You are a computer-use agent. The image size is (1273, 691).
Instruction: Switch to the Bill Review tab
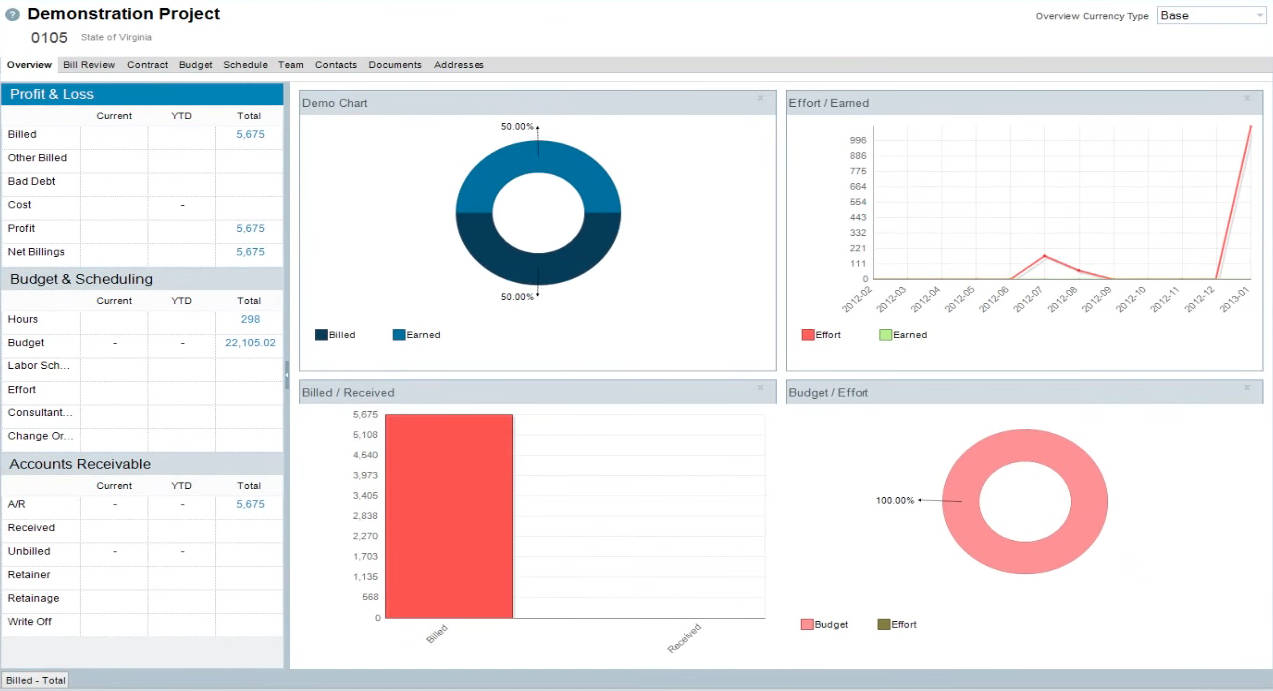click(89, 65)
